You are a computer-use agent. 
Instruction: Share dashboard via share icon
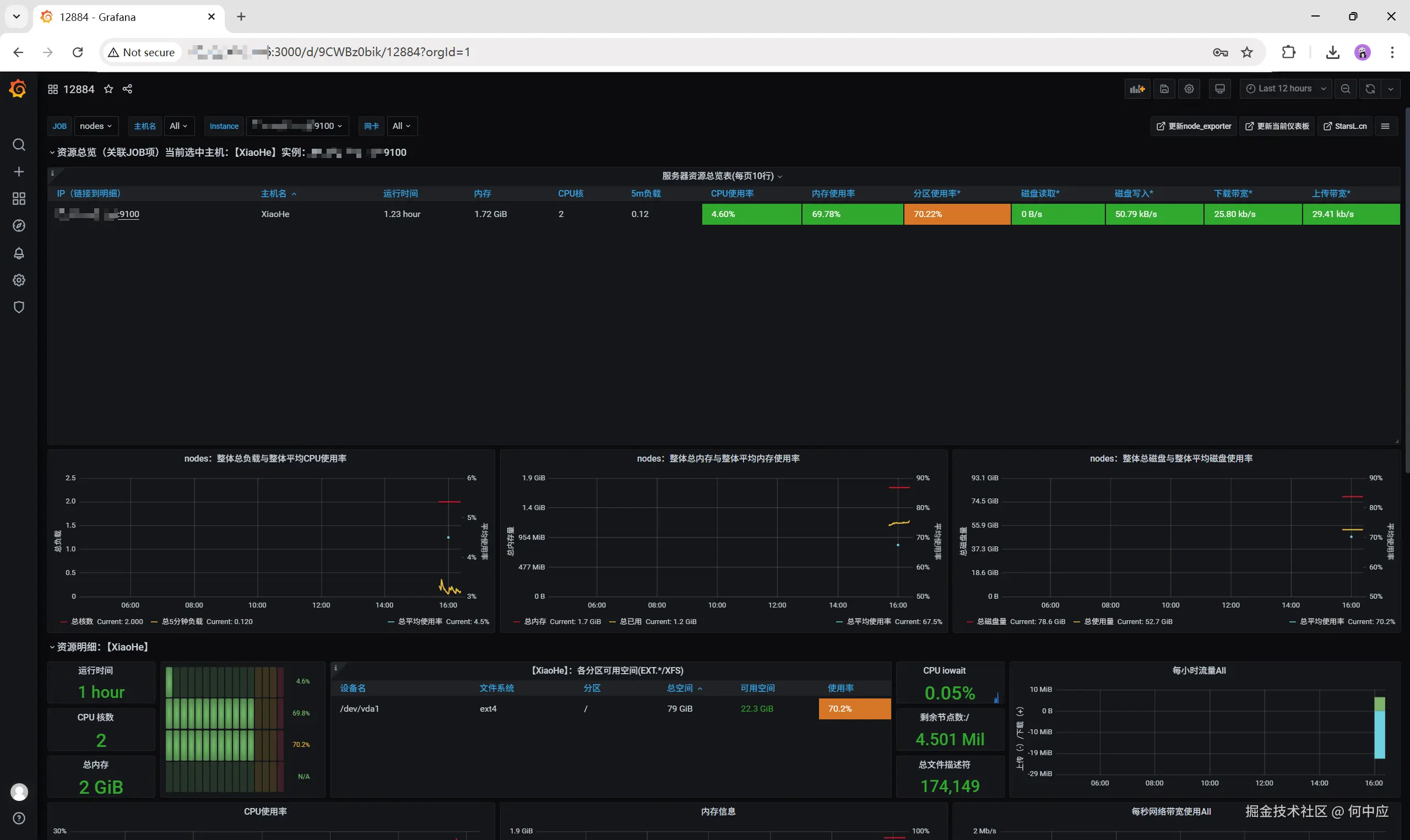pos(127,89)
